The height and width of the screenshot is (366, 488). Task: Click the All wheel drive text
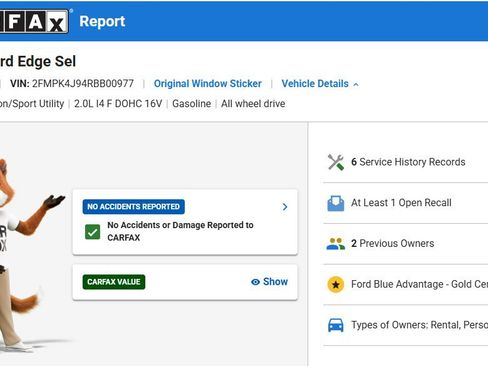coord(253,104)
